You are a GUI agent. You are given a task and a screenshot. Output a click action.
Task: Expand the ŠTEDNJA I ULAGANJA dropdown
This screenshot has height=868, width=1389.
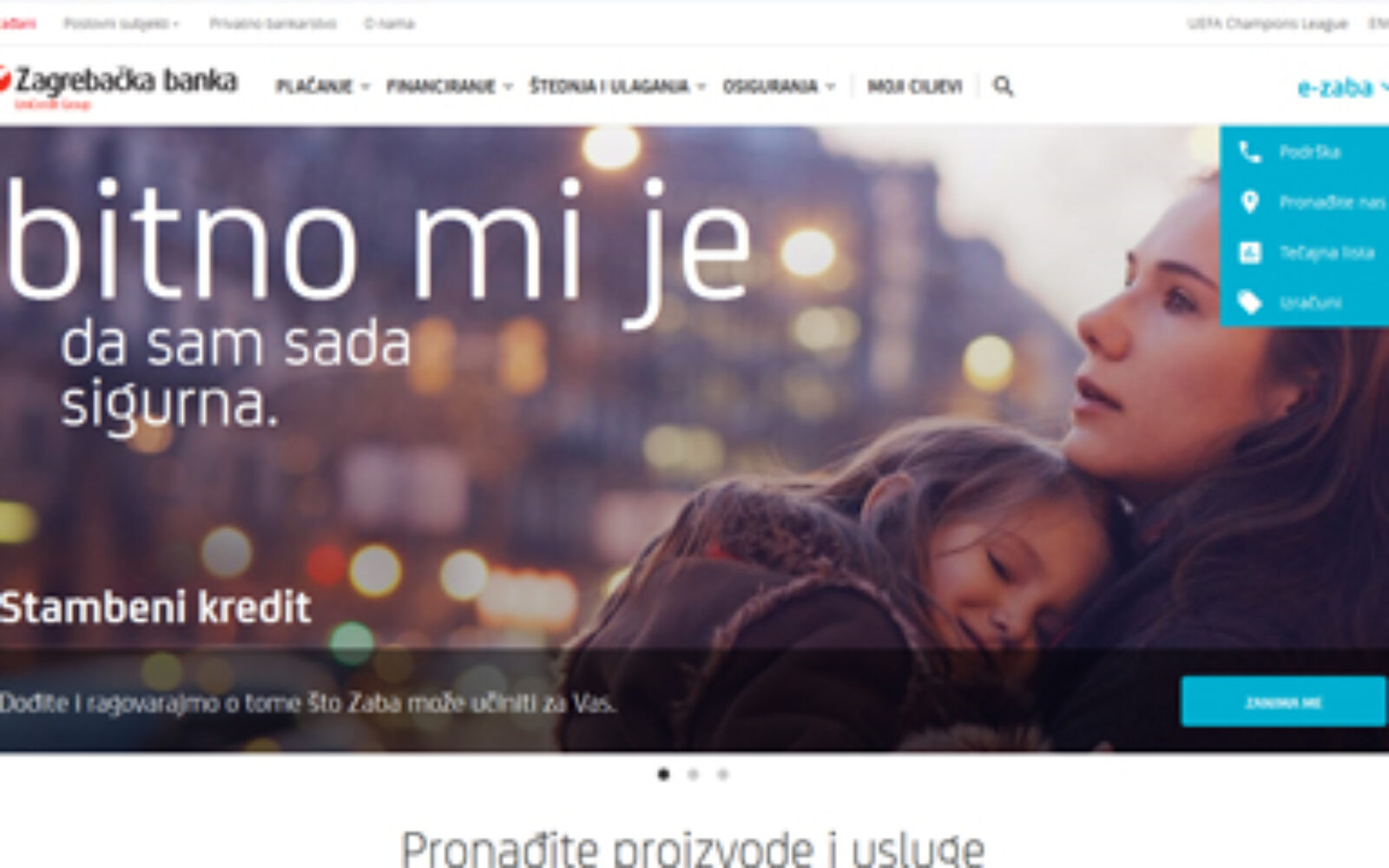(x=618, y=86)
